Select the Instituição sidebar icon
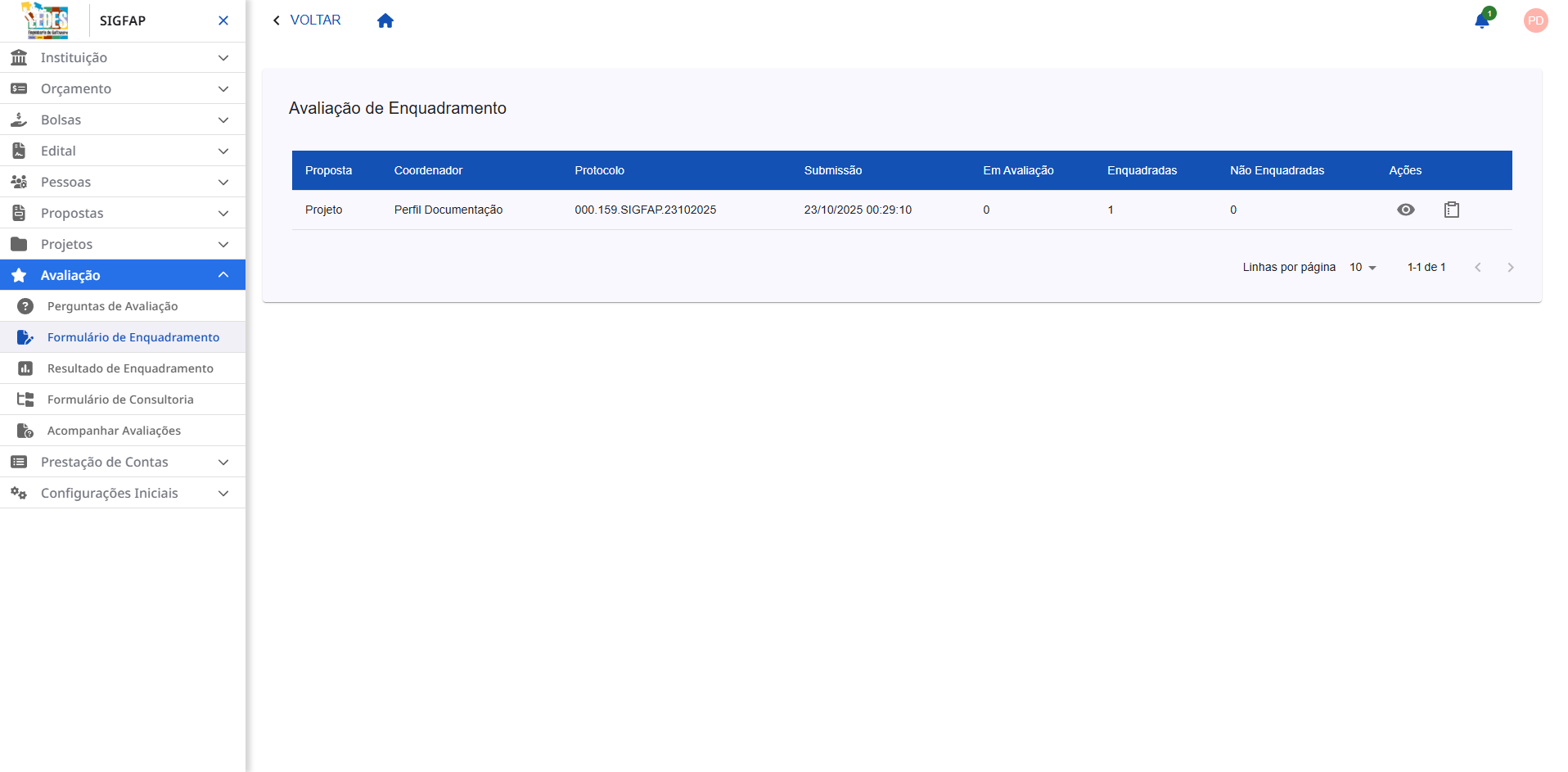Viewport: 1568px width, 772px height. pyautogui.click(x=19, y=57)
